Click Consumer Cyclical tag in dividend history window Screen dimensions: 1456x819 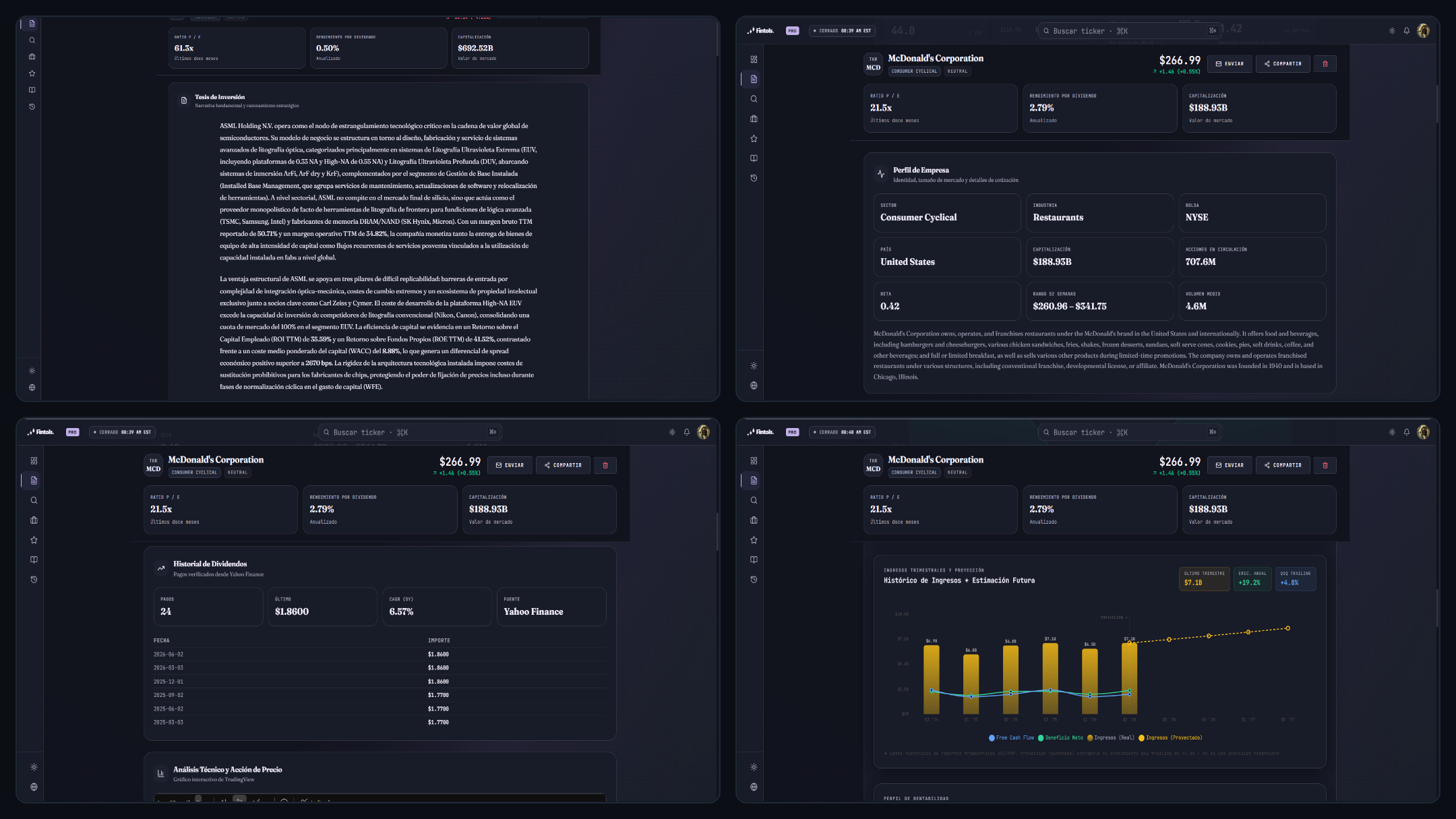click(194, 473)
